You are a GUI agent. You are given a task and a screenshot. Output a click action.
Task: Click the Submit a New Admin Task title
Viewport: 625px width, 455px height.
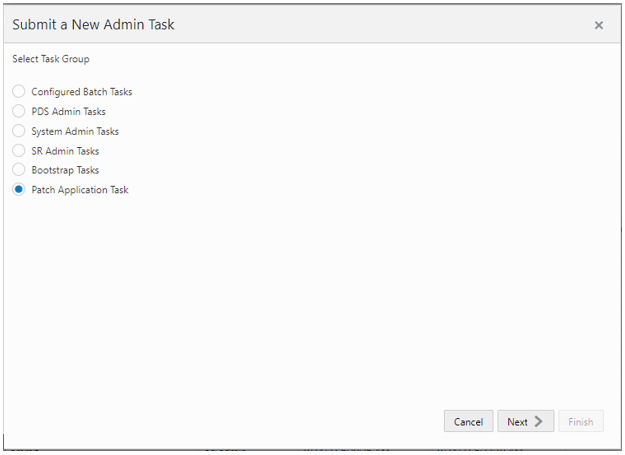pos(93,24)
